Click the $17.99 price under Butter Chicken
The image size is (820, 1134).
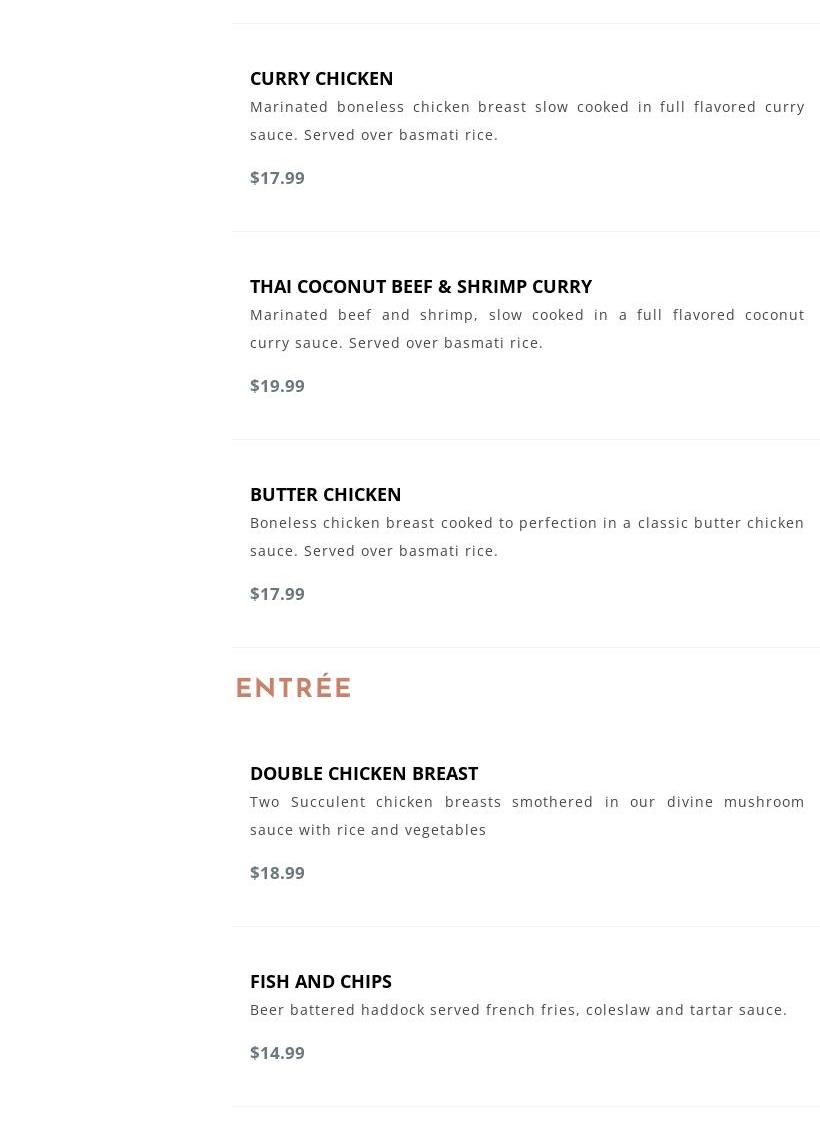[277, 594]
